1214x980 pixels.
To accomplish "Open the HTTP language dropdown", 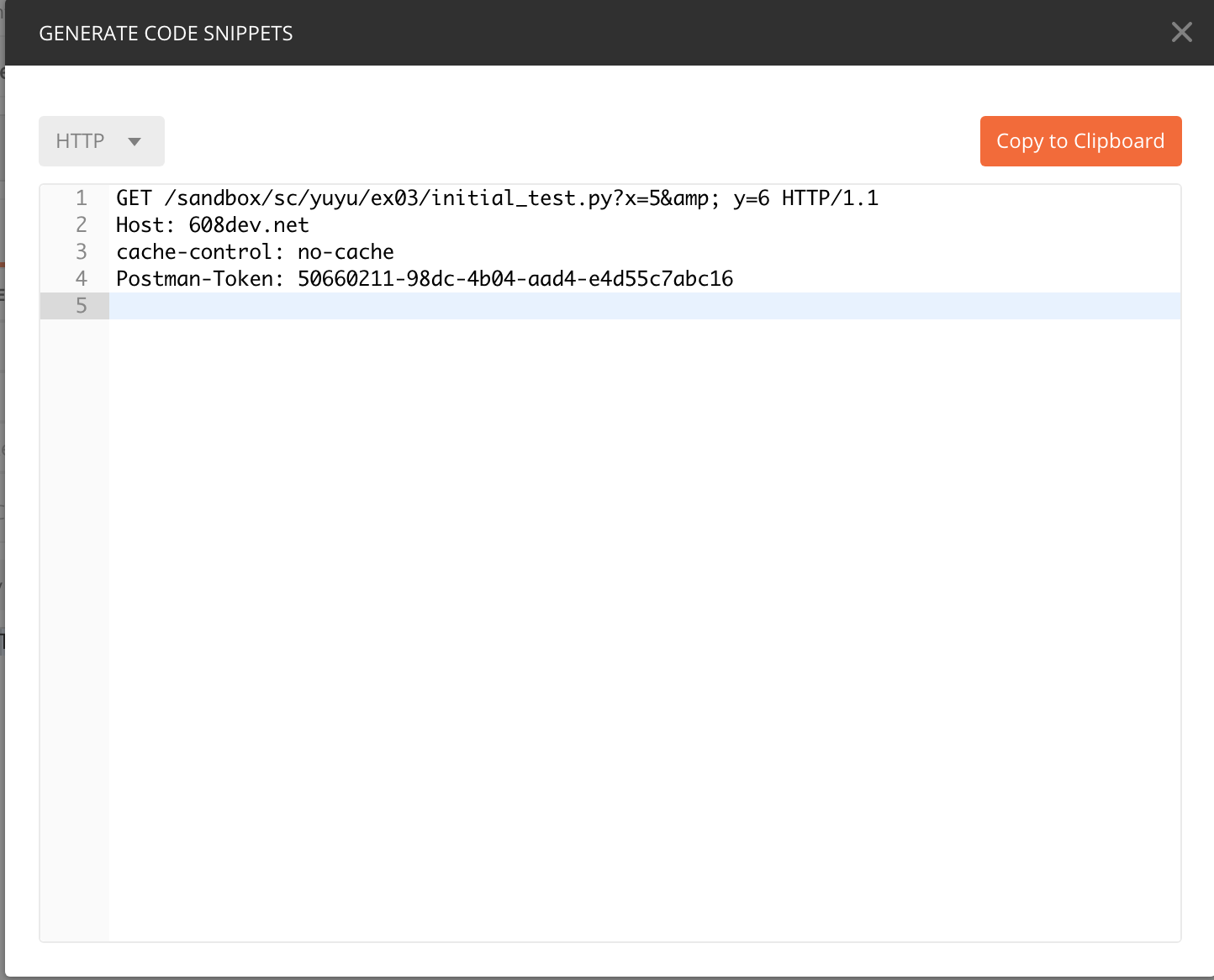I will (x=101, y=141).
